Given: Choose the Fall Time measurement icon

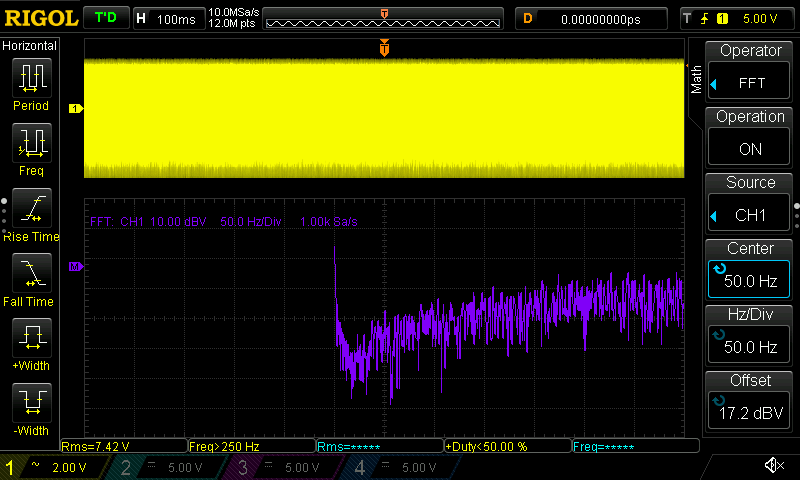Looking at the screenshot, I should pos(30,273).
